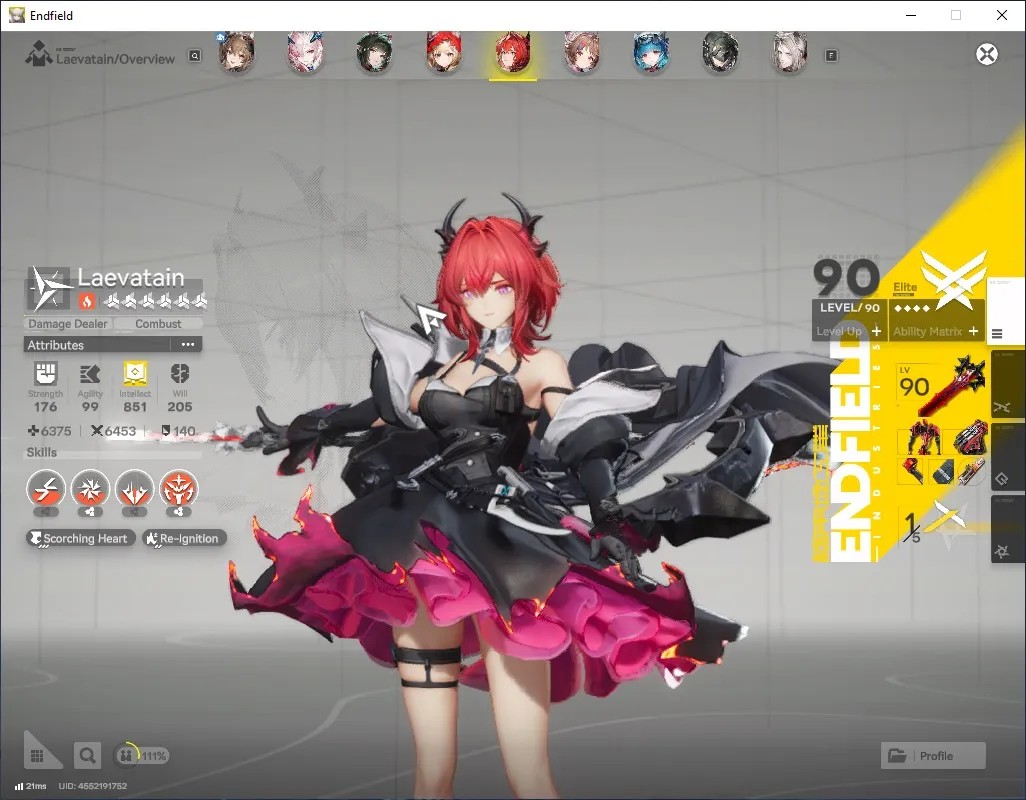Open Ability Matrix with the plus button
The width and height of the screenshot is (1026, 800).
pos(974,332)
